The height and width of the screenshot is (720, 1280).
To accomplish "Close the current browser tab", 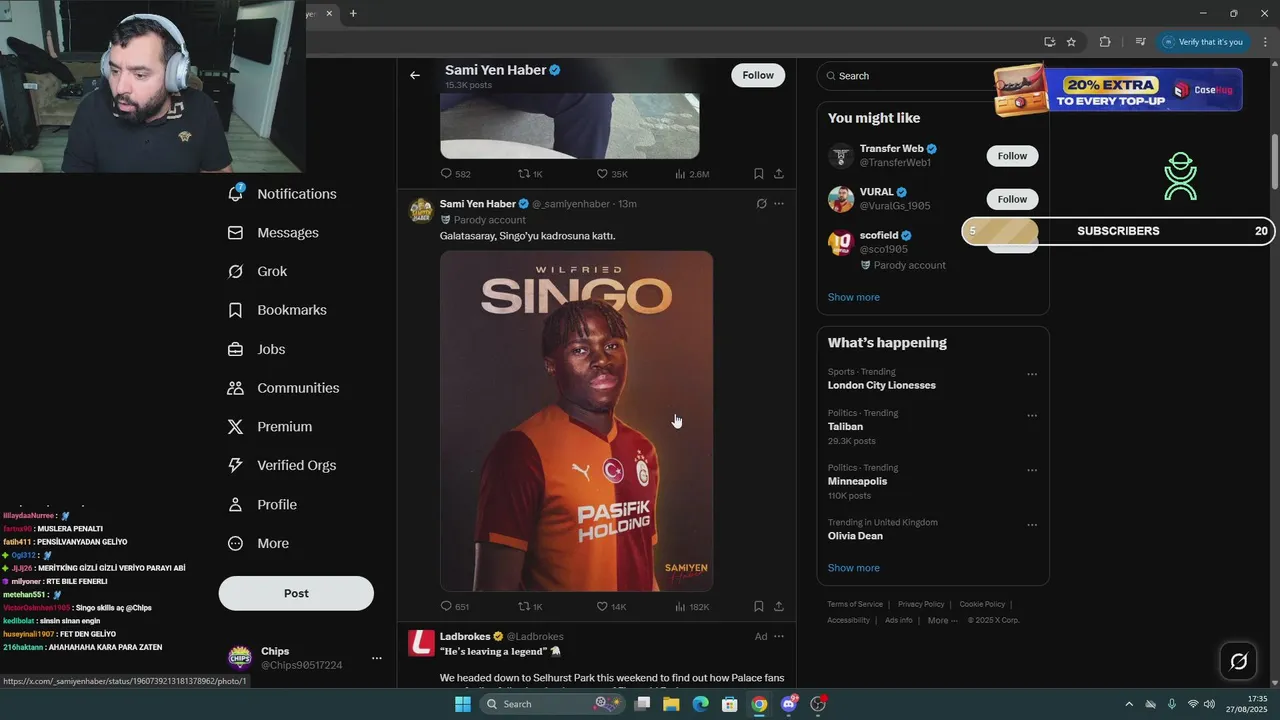I will [329, 13].
